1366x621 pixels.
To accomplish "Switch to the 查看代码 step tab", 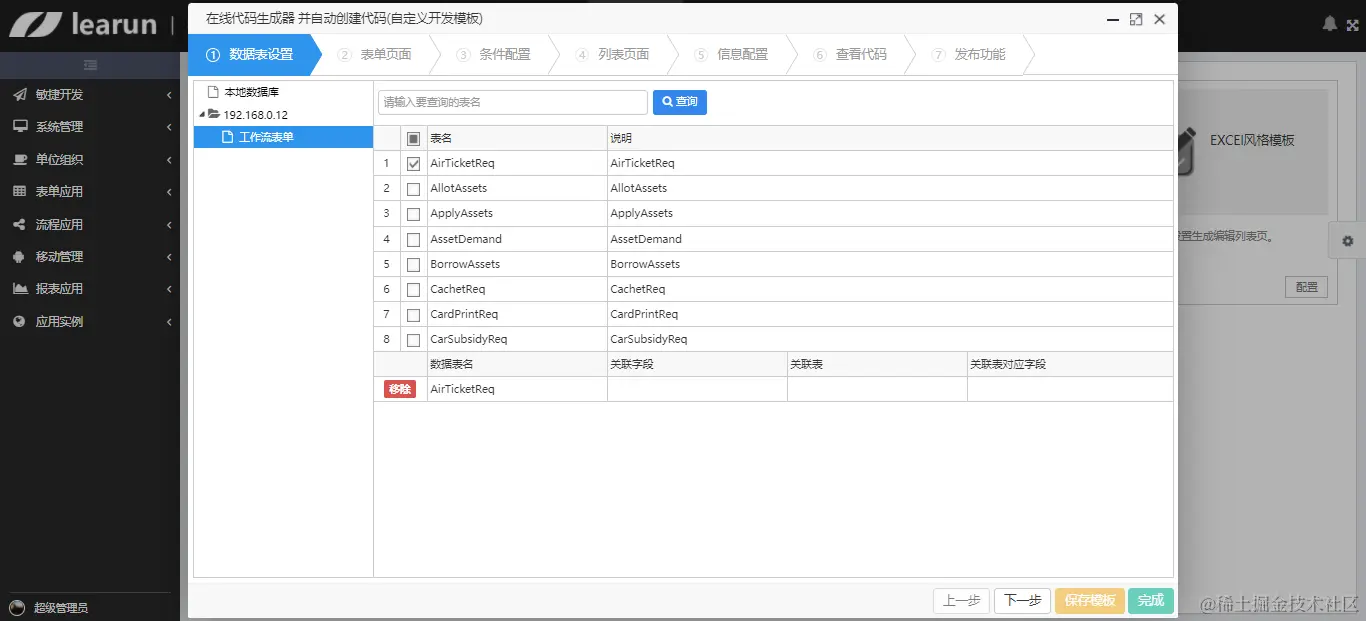I will (862, 55).
